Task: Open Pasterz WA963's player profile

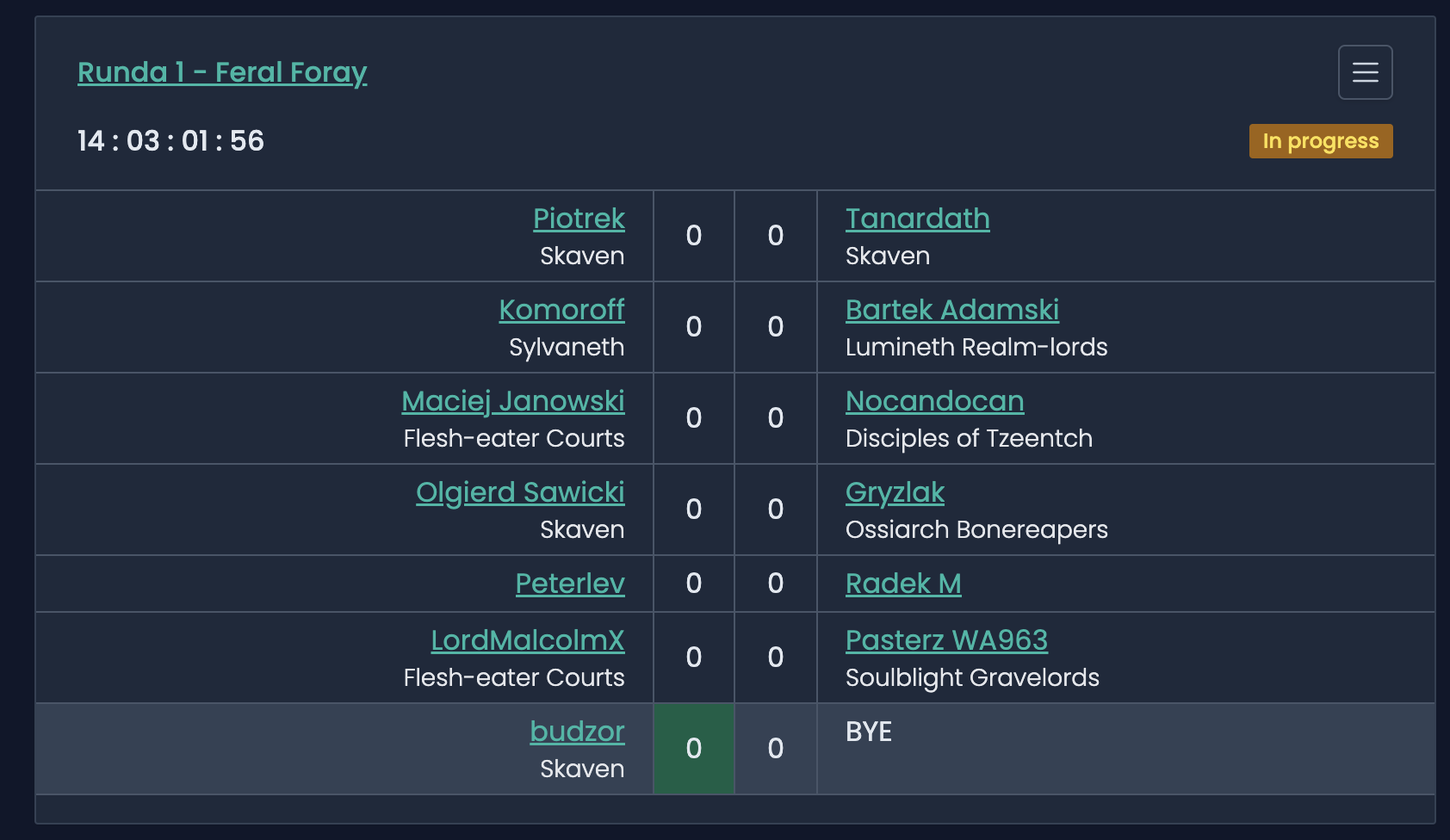Action: pyautogui.click(x=946, y=640)
